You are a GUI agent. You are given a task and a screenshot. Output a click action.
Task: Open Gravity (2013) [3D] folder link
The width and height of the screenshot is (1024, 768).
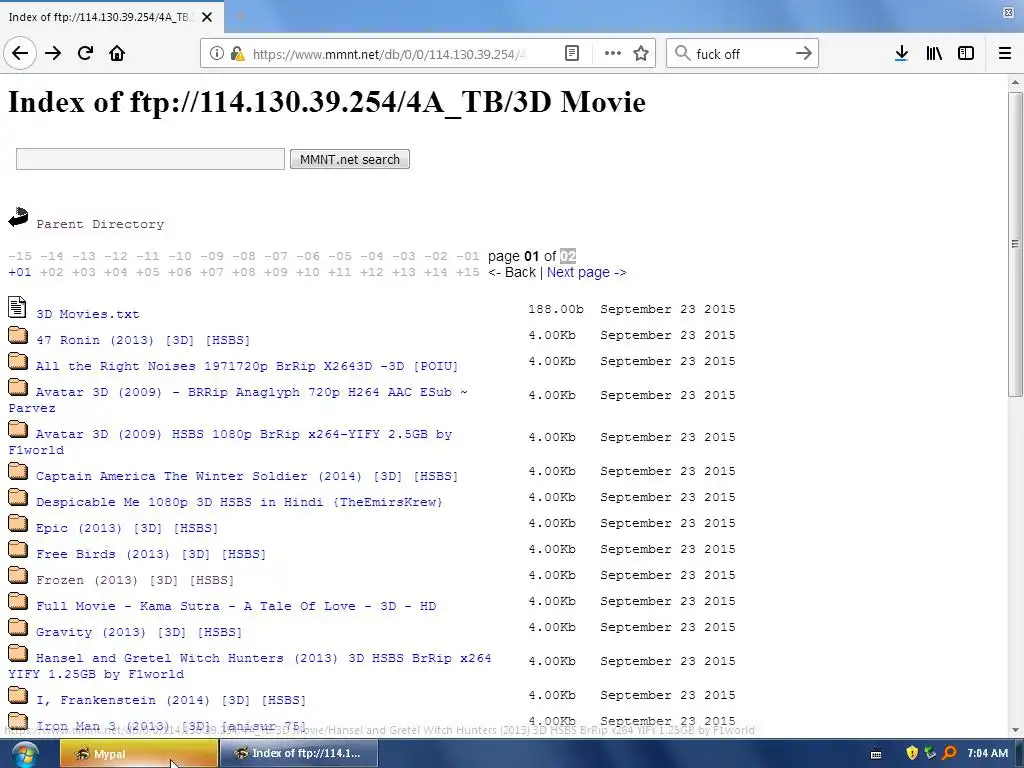tap(139, 633)
